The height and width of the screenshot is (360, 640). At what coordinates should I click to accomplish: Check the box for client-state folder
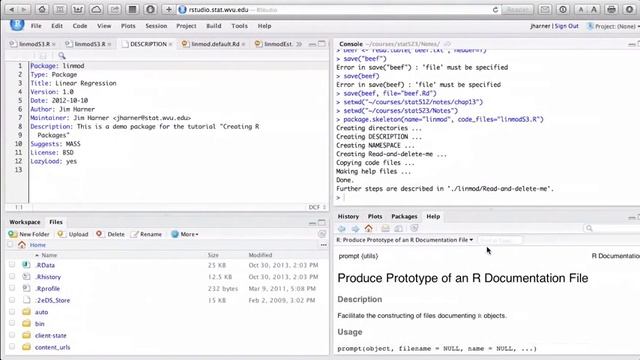click(x=12, y=335)
